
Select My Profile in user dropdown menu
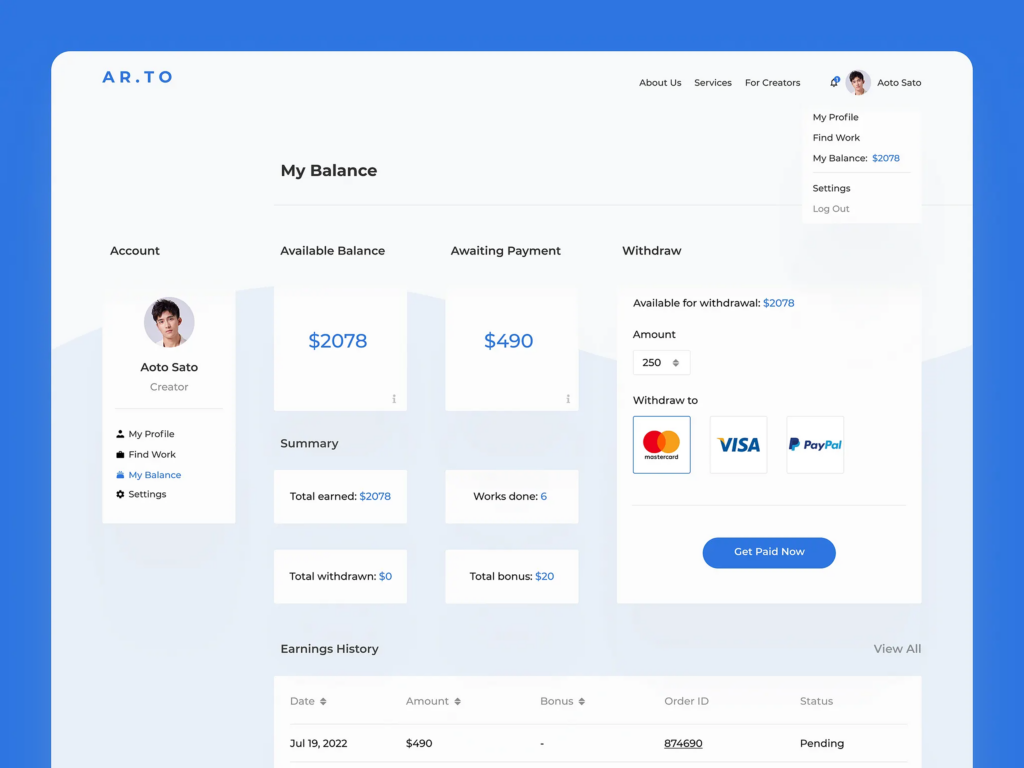(835, 118)
